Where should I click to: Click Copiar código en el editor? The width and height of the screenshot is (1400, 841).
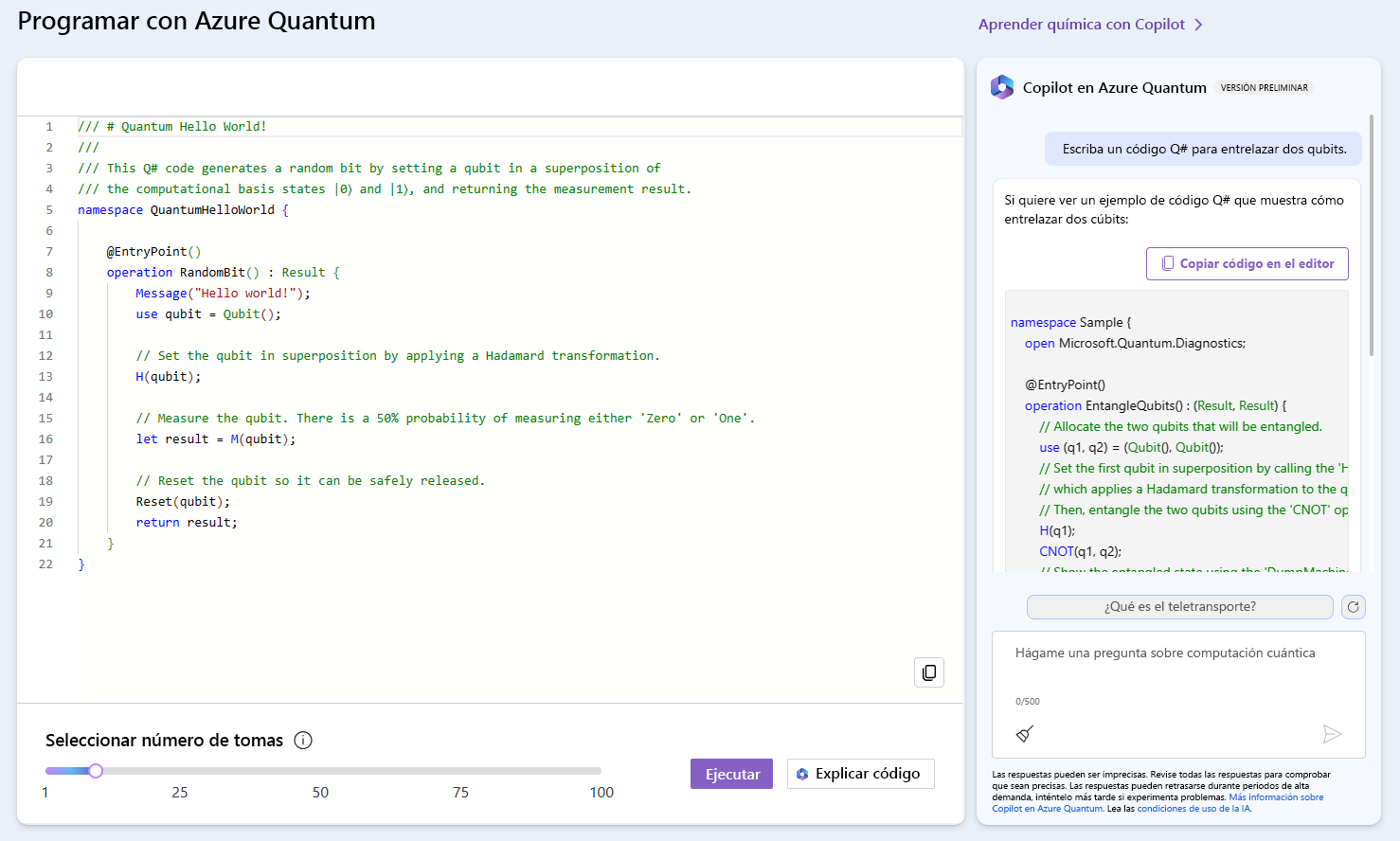click(1247, 264)
